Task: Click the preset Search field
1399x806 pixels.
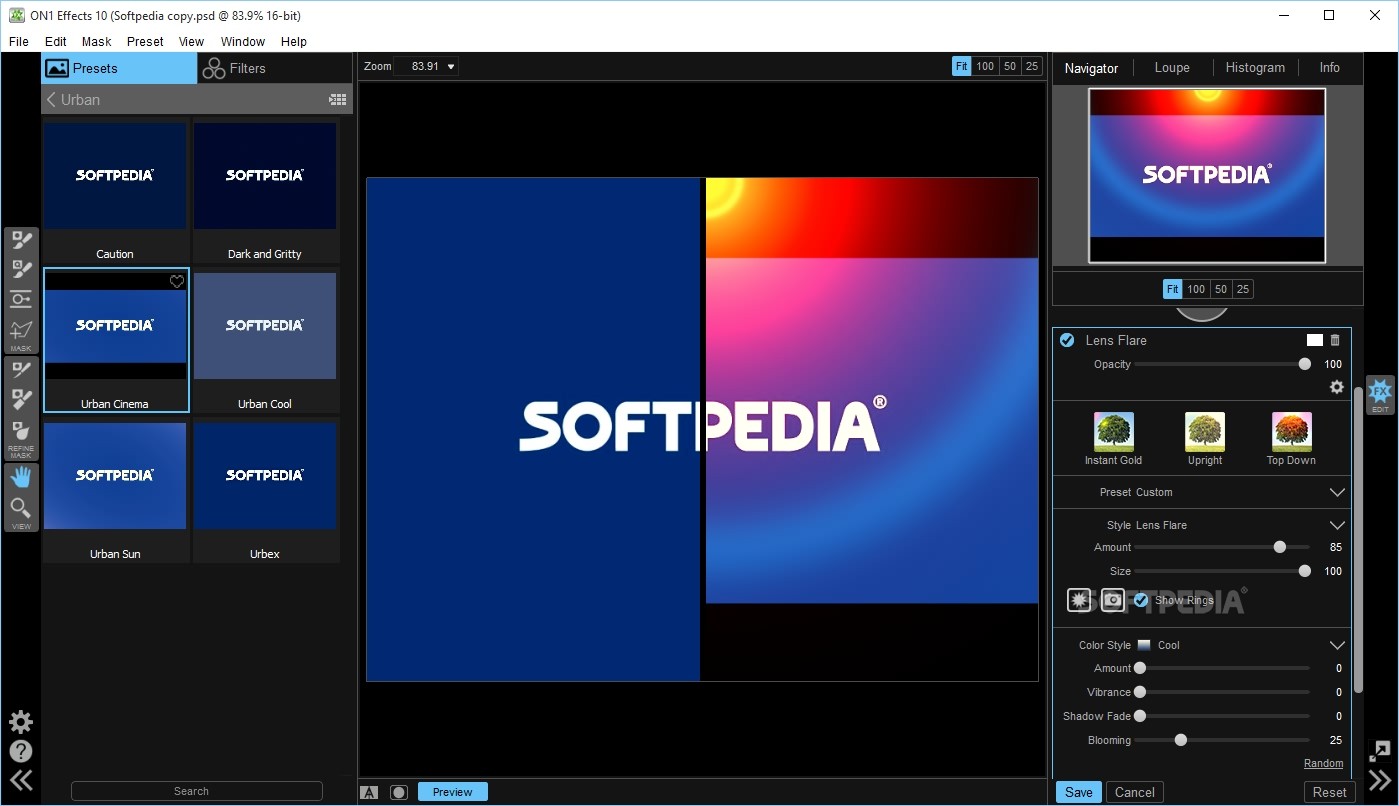Action: 197,791
